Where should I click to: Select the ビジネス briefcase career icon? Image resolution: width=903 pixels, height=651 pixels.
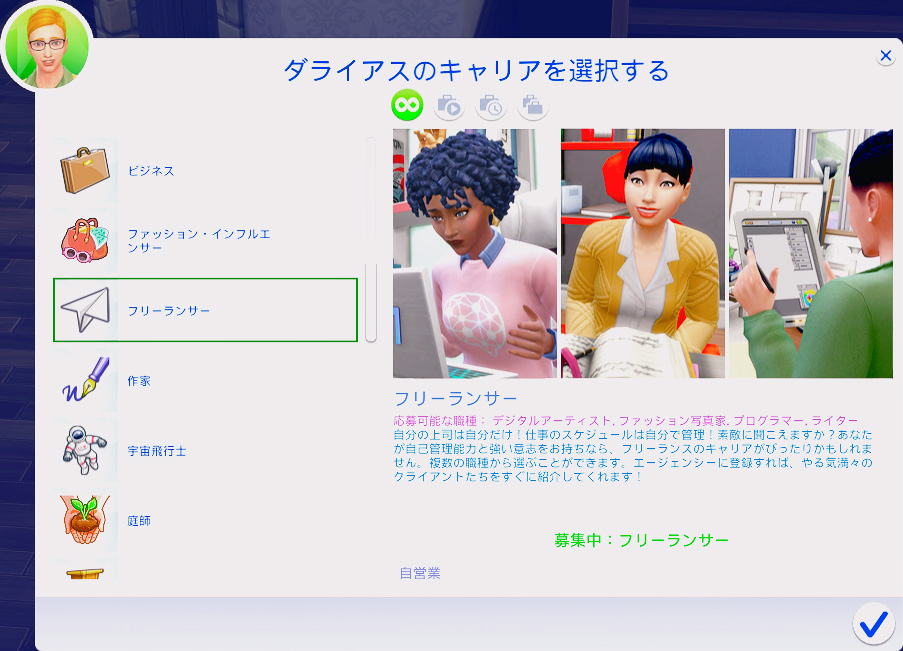[x=84, y=171]
